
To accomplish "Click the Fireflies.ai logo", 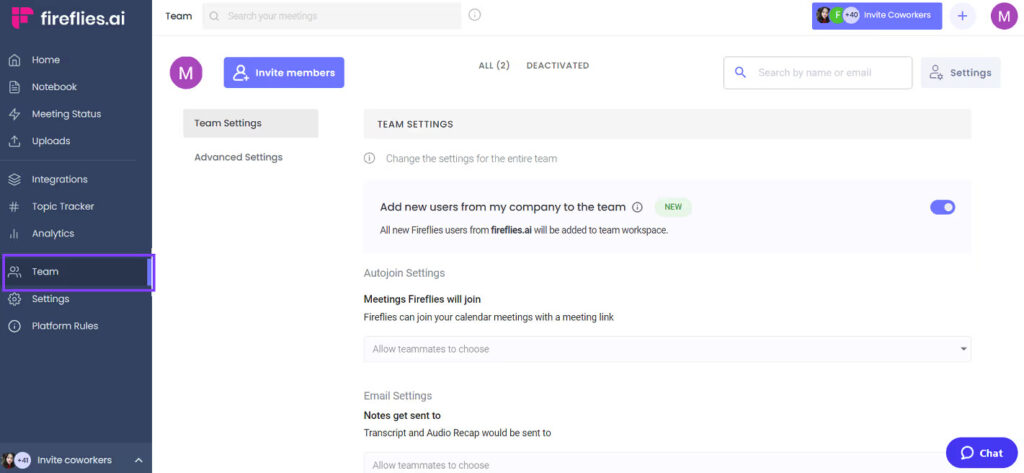I will (x=66, y=18).
